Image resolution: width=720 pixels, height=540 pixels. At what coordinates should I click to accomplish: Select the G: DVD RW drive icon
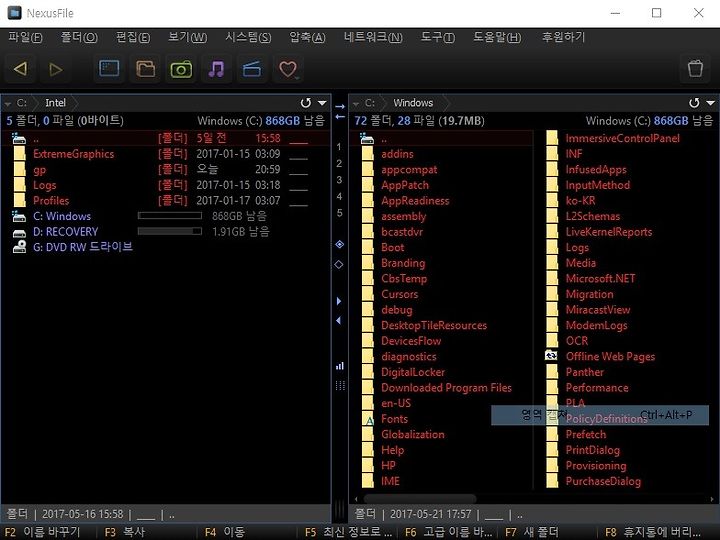tap(19, 247)
